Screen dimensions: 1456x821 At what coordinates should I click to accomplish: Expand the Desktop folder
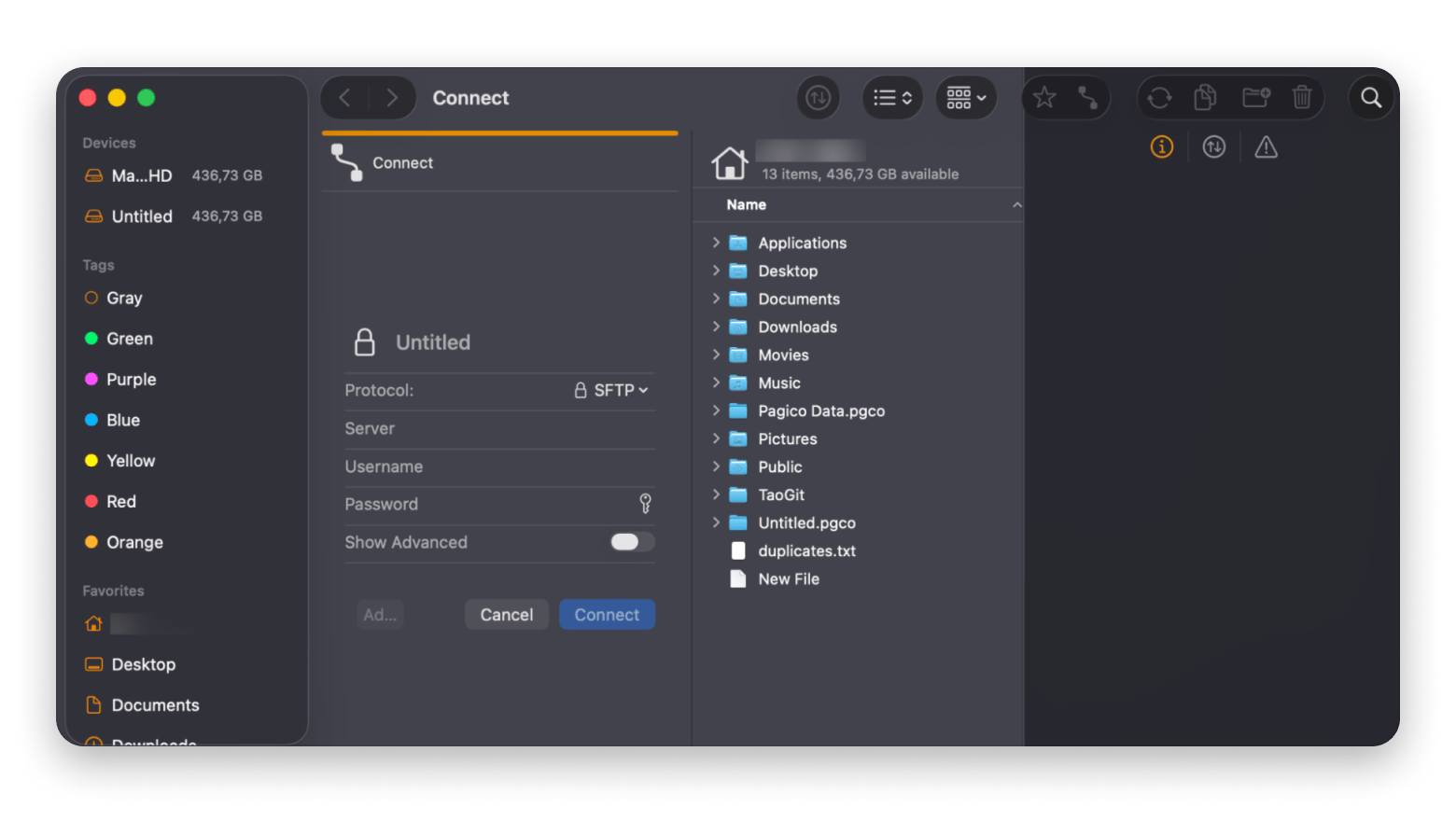(x=716, y=271)
